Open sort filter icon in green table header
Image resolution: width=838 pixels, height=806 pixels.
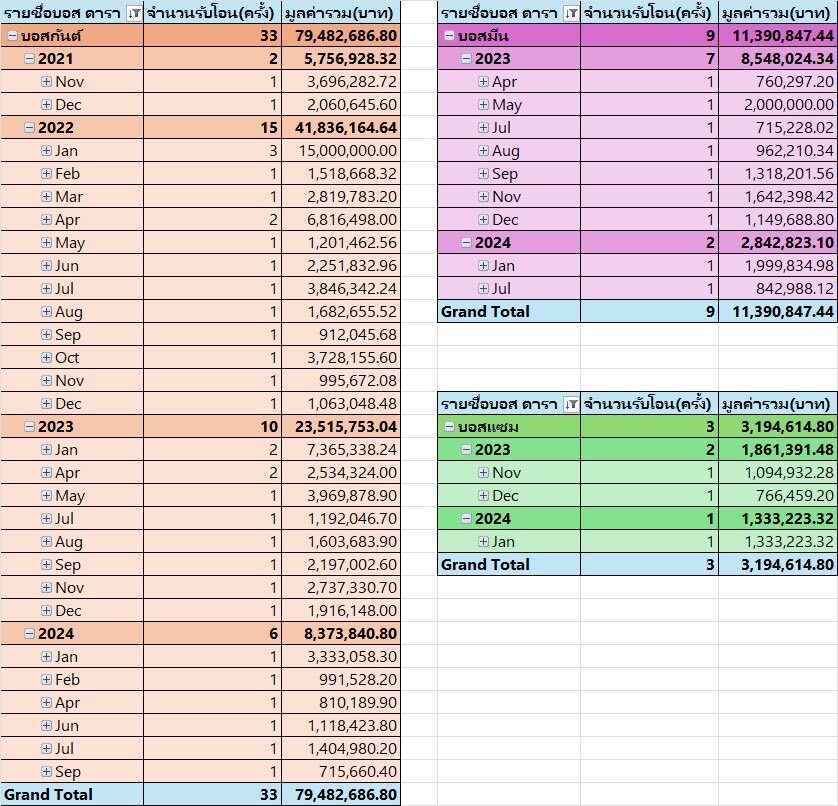click(572, 404)
